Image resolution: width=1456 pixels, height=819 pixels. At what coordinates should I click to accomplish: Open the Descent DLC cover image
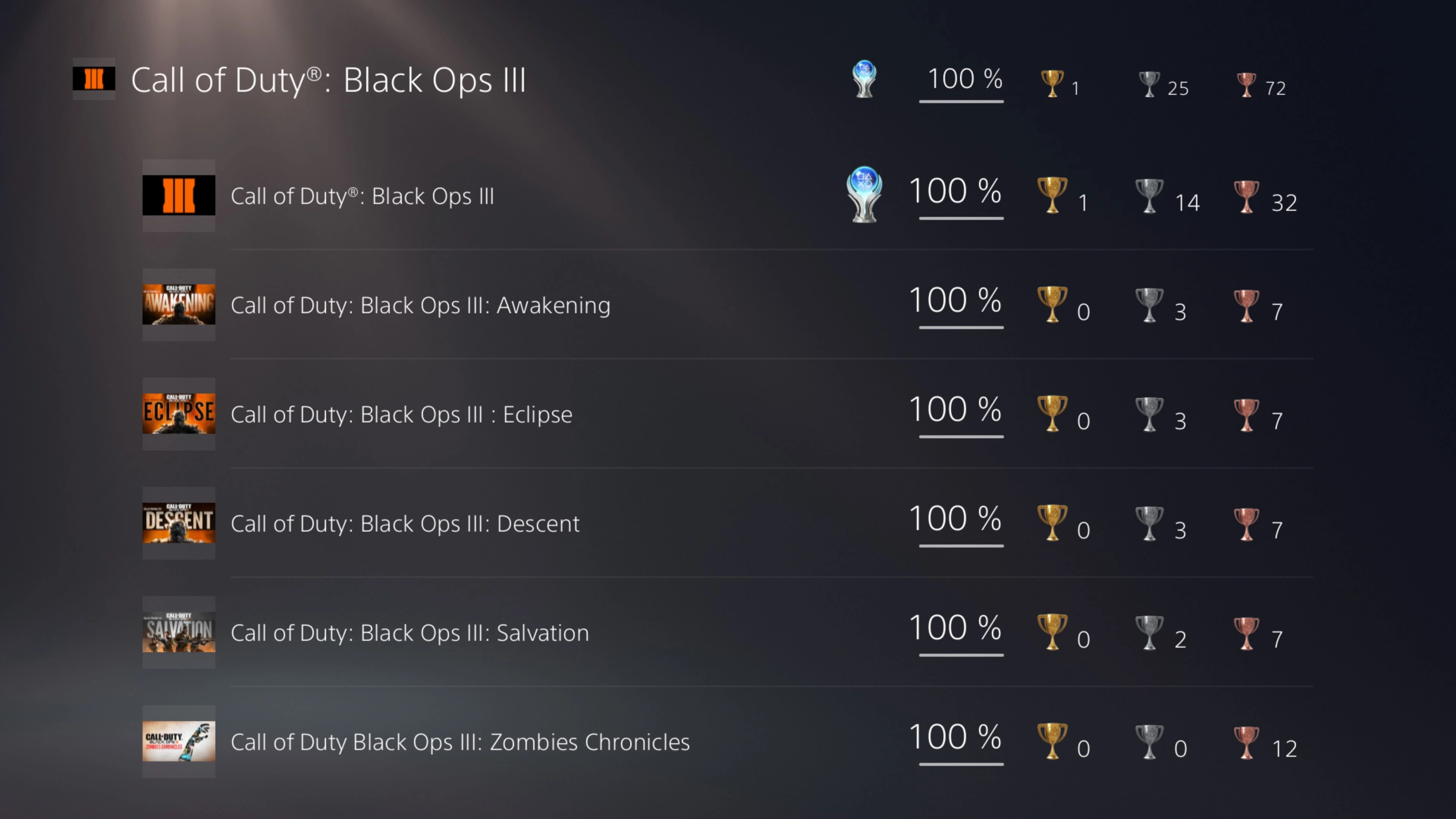point(179,523)
